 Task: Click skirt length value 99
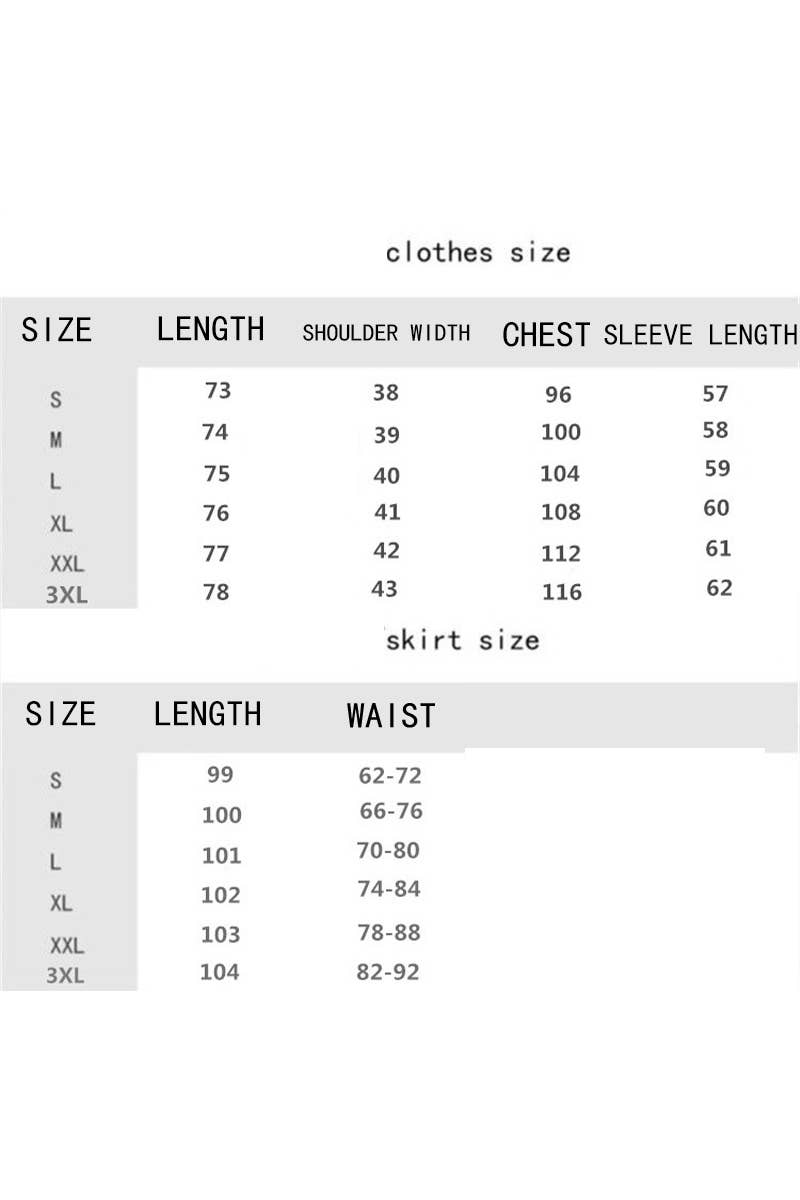[220, 774]
